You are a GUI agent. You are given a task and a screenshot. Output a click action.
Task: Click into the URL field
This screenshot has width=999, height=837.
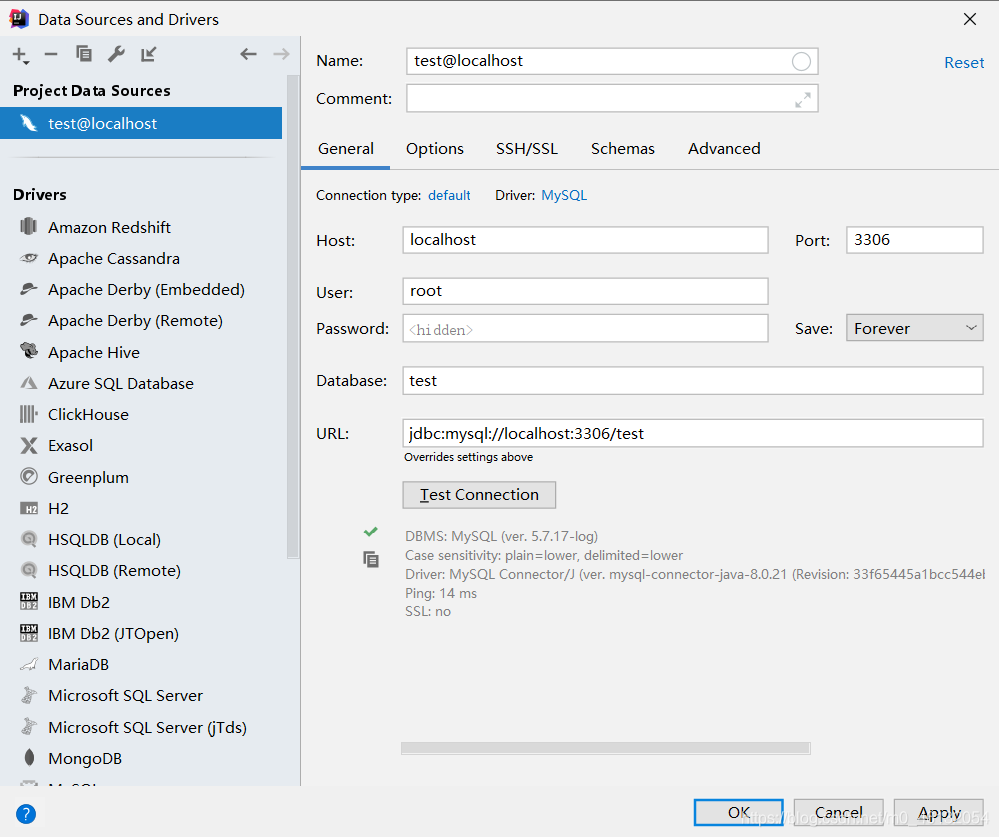693,433
